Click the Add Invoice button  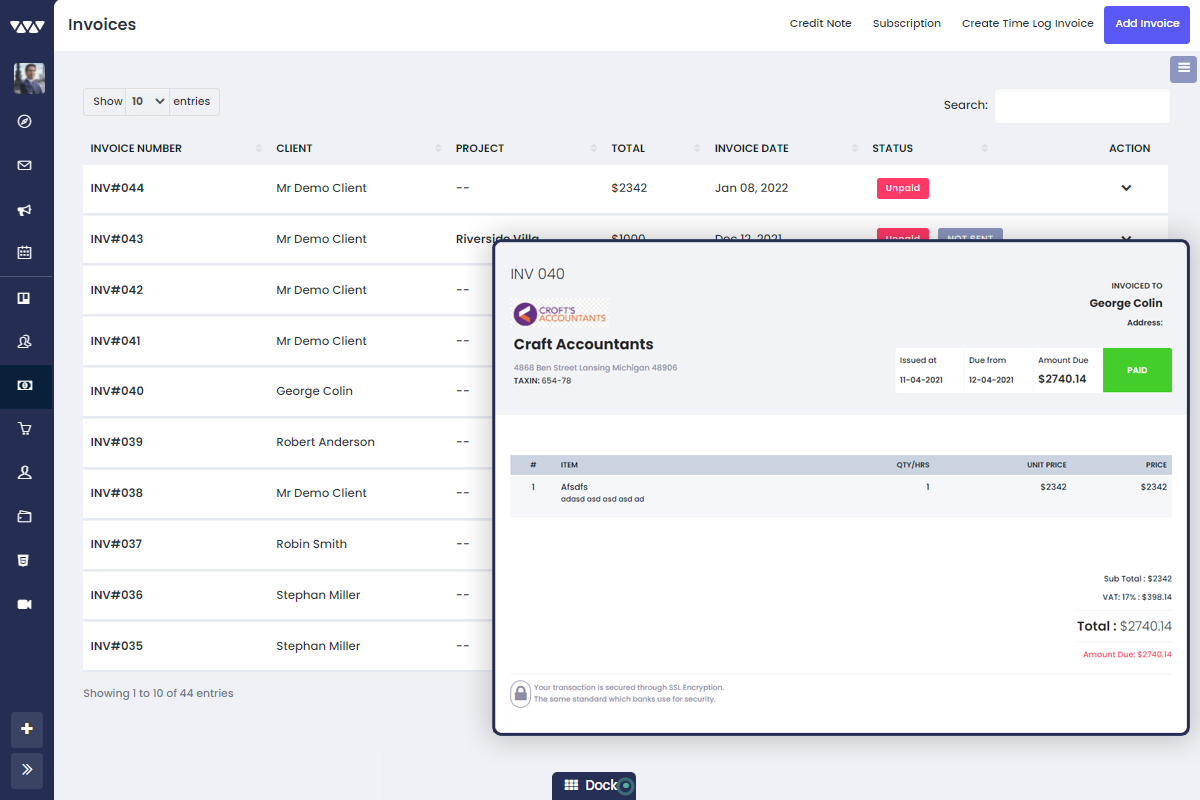(x=1146, y=24)
